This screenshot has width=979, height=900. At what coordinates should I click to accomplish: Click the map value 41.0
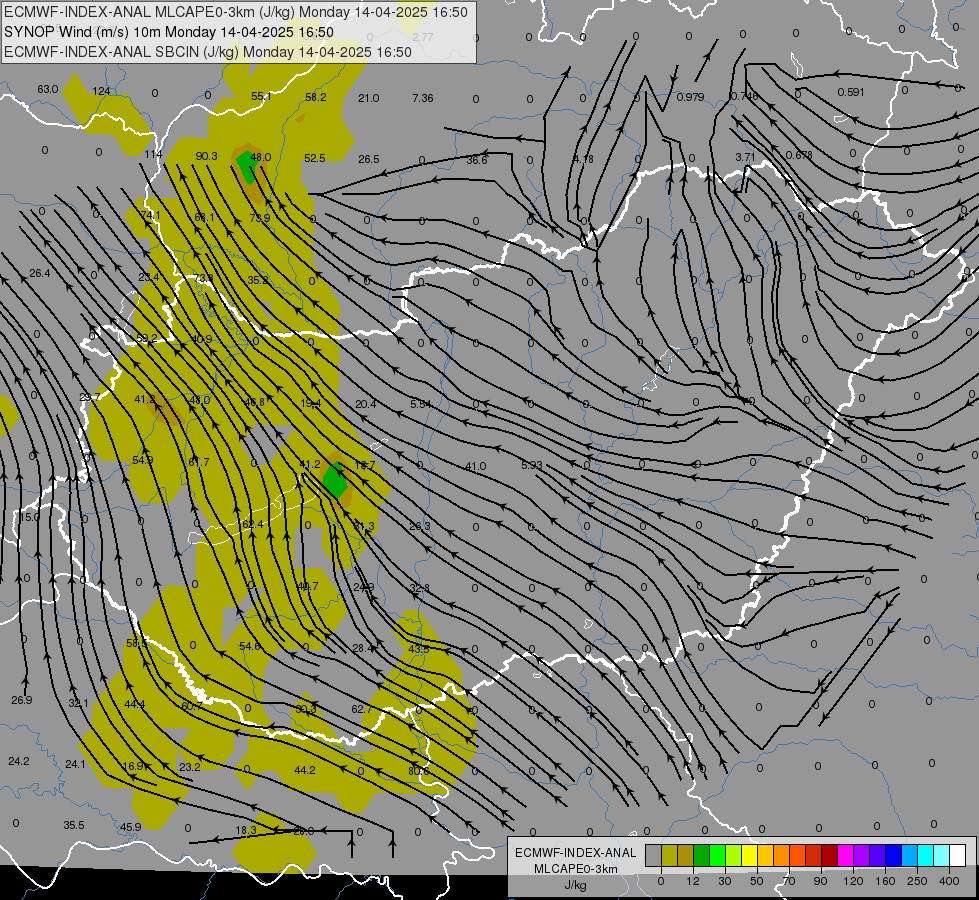(475, 466)
